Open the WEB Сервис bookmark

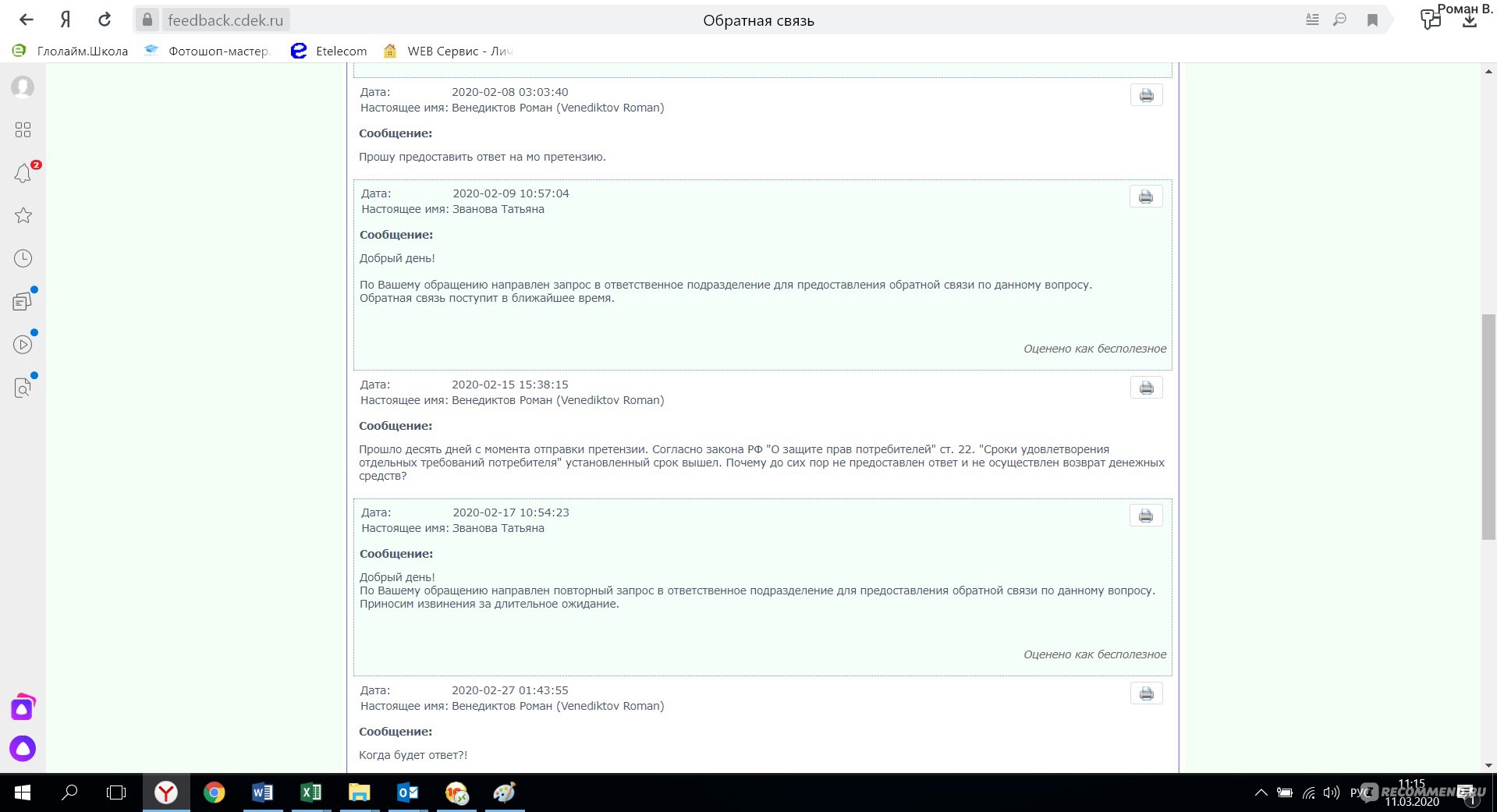pyautogui.click(x=448, y=51)
